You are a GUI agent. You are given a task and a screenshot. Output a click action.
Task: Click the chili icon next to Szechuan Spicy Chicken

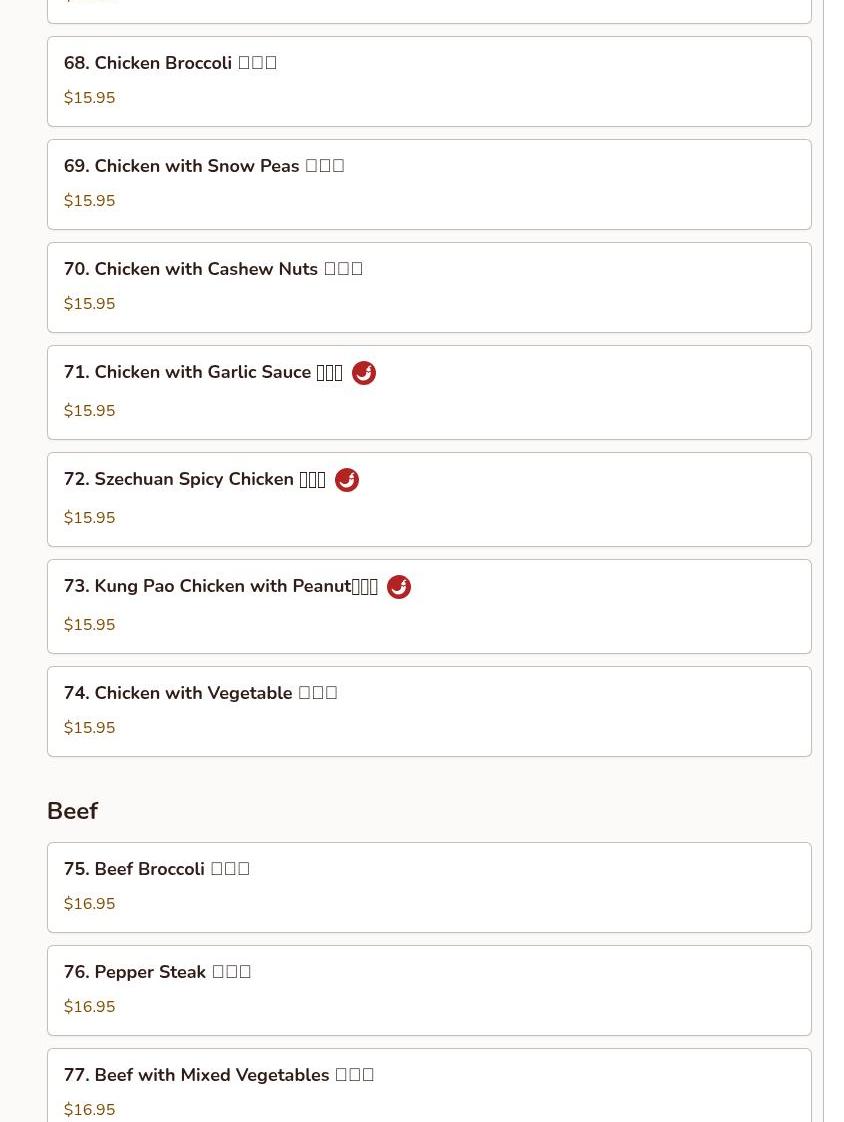coord(347,480)
